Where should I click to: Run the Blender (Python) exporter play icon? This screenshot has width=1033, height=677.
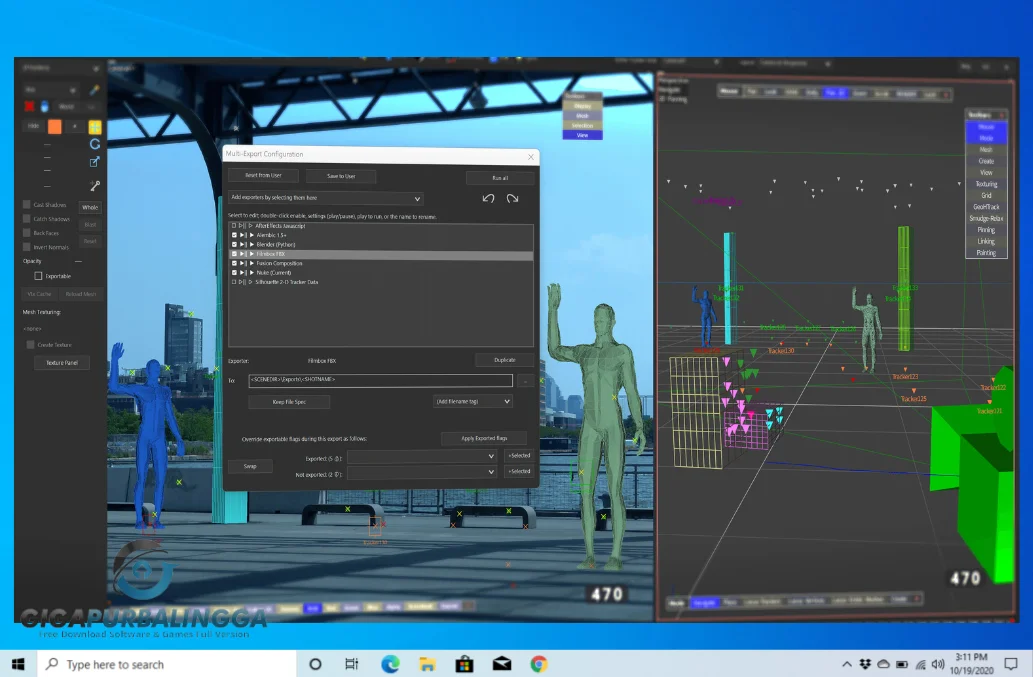click(x=252, y=244)
